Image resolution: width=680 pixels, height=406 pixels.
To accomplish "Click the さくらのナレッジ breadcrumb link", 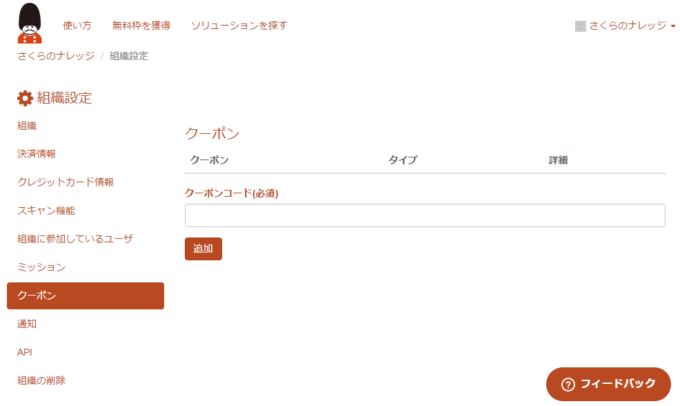I will coord(56,56).
